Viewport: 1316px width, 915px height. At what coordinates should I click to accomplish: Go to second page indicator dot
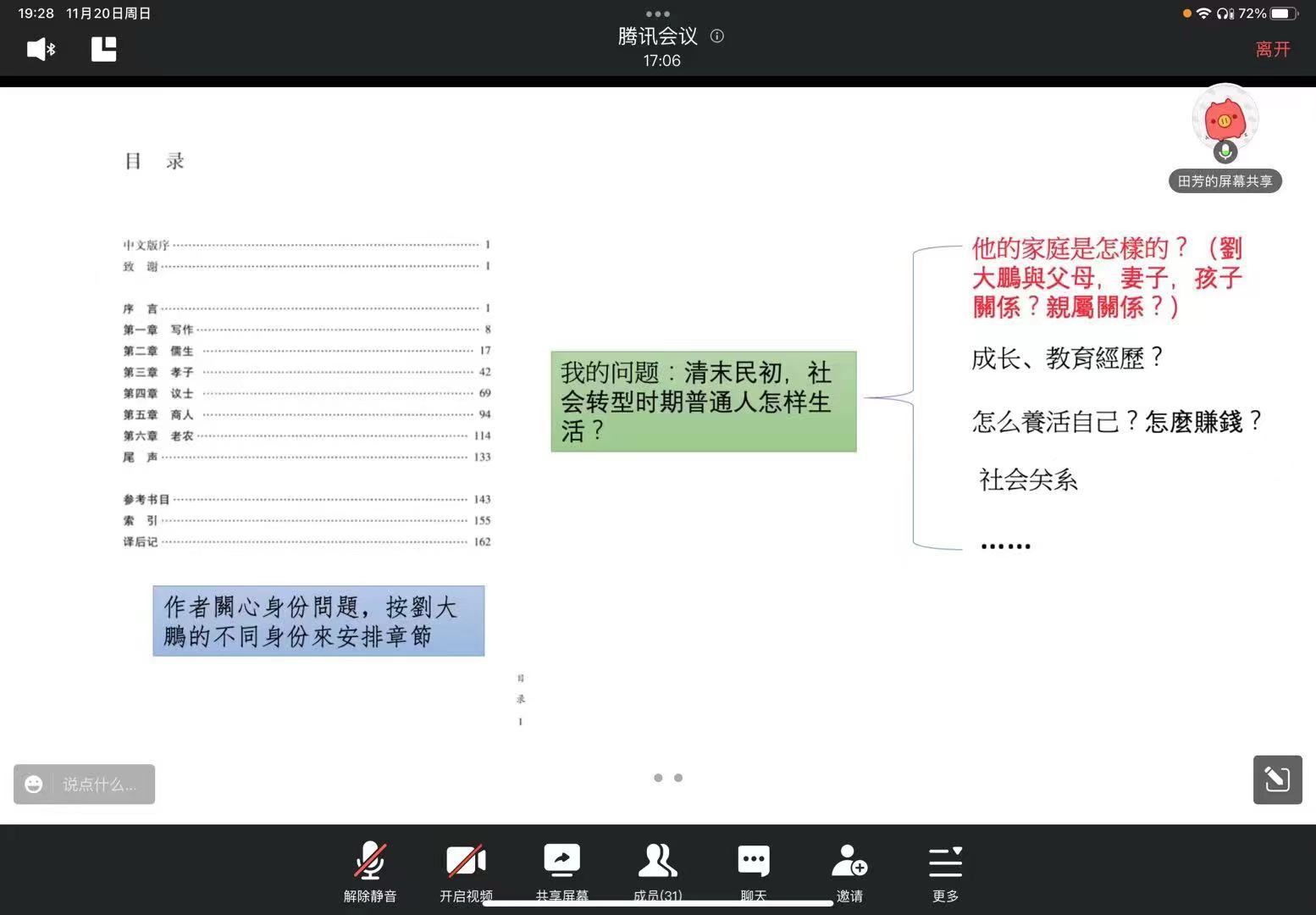click(x=678, y=778)
